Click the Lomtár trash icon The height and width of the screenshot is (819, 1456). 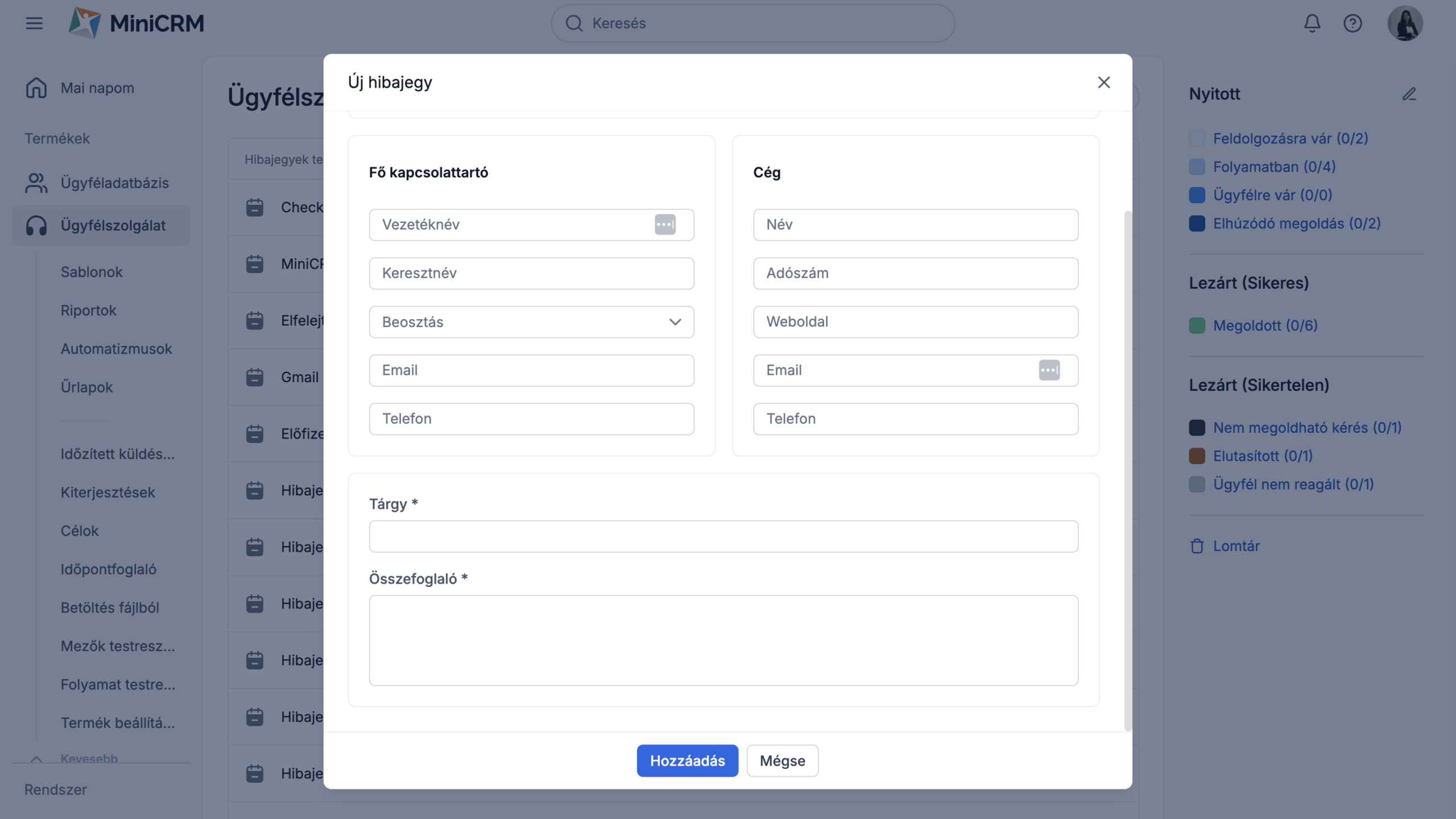pos(1197,546)
